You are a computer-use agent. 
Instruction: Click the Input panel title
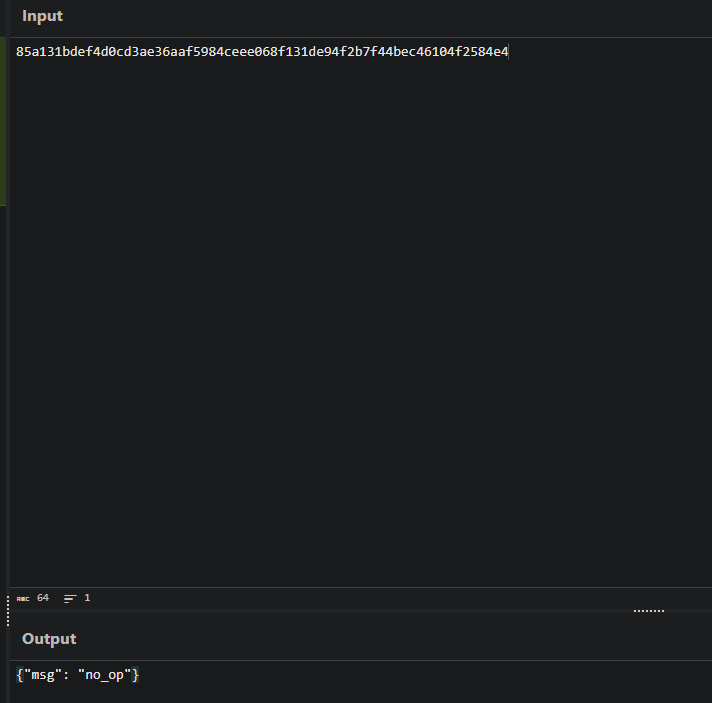[42, 16]
